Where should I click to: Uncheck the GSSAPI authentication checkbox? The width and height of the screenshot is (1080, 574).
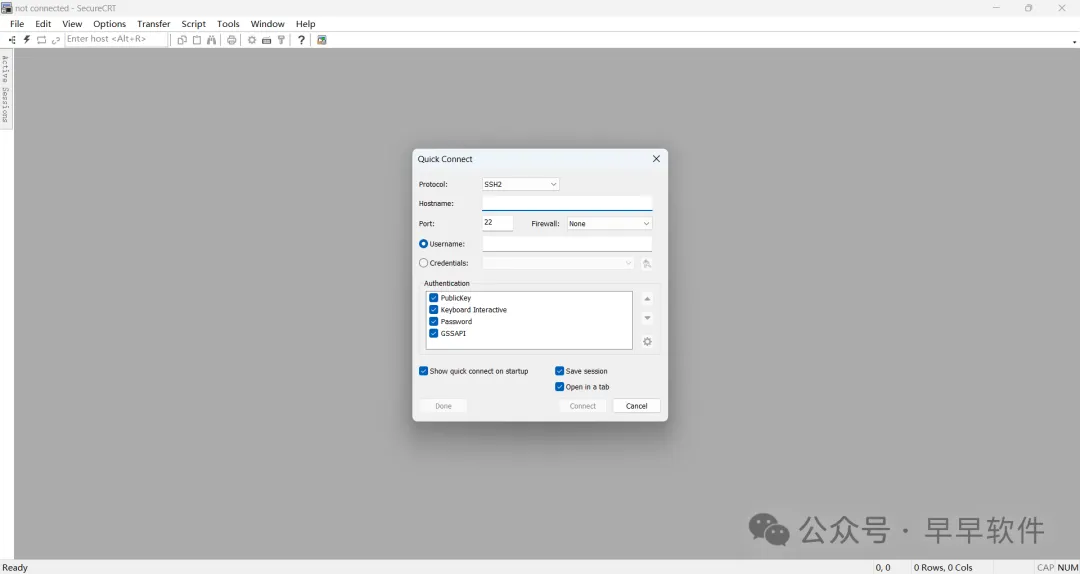tap(434, 333)
